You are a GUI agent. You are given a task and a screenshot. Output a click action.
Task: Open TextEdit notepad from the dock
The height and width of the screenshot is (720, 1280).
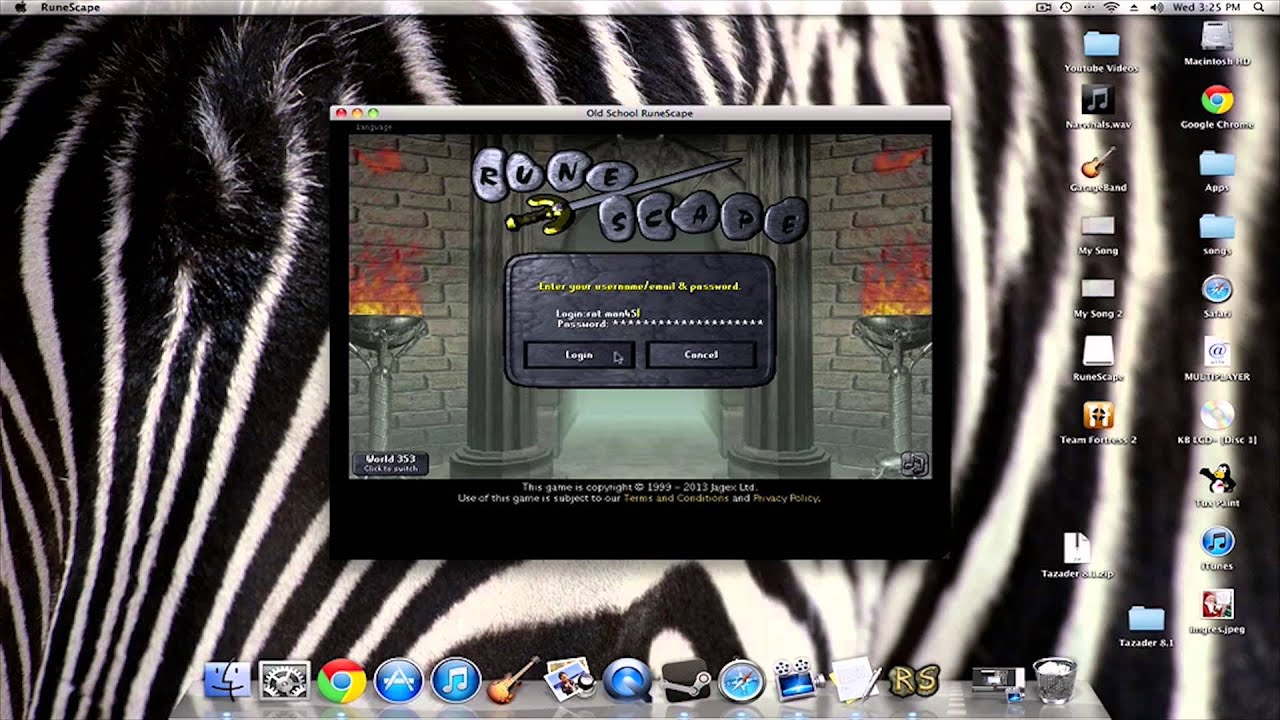tap(855, 681)
